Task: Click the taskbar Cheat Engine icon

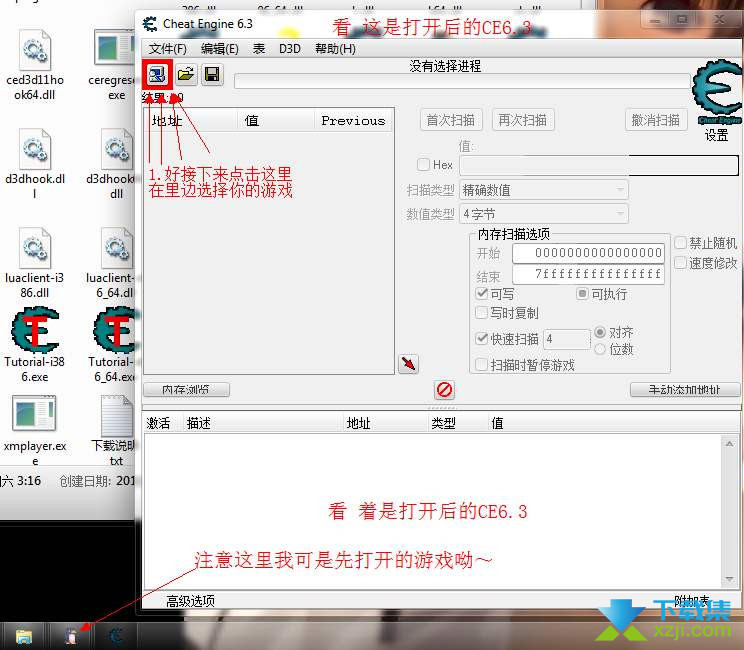Action: point(115,636)
